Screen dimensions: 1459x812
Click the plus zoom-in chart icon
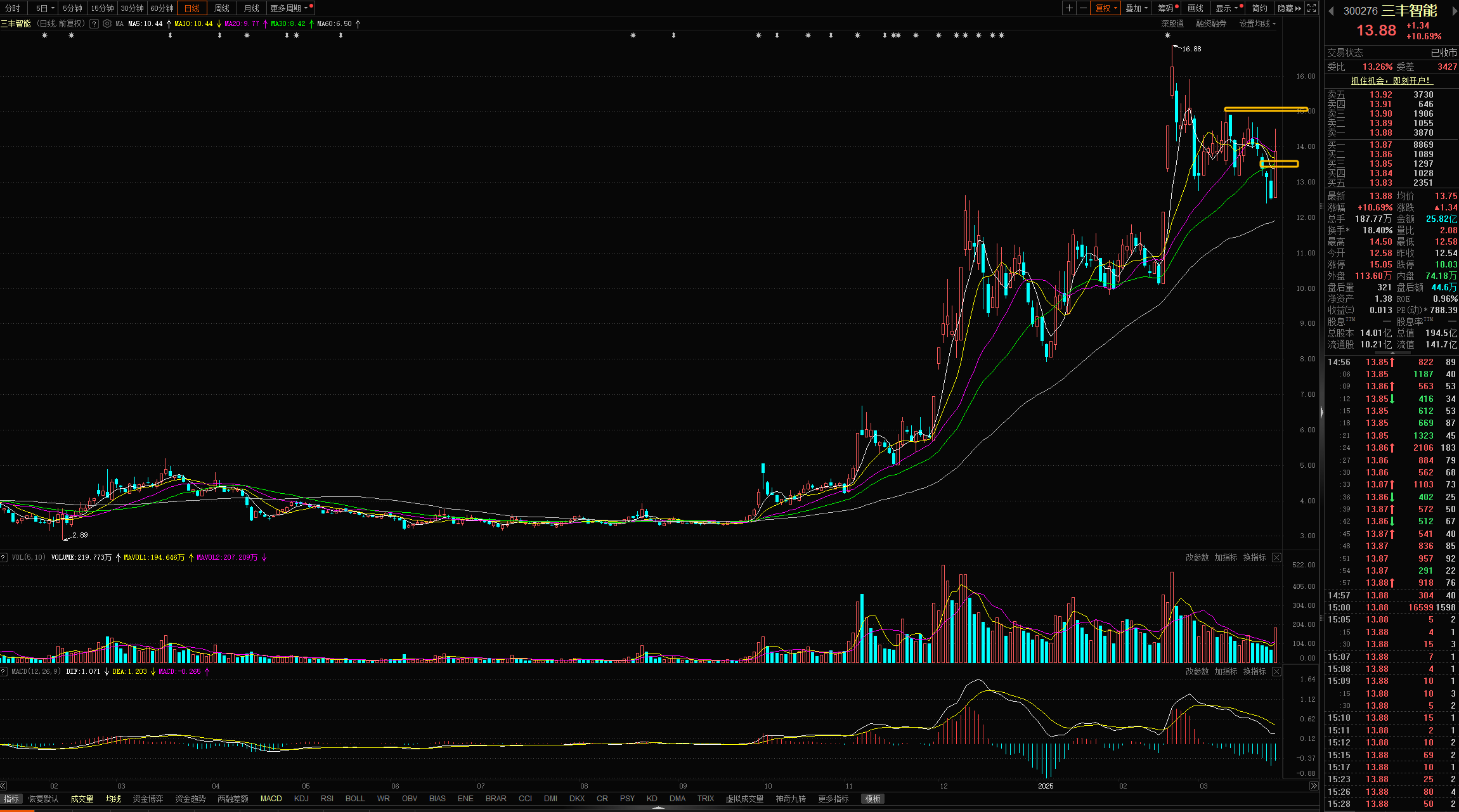(x=1069, y=8)
